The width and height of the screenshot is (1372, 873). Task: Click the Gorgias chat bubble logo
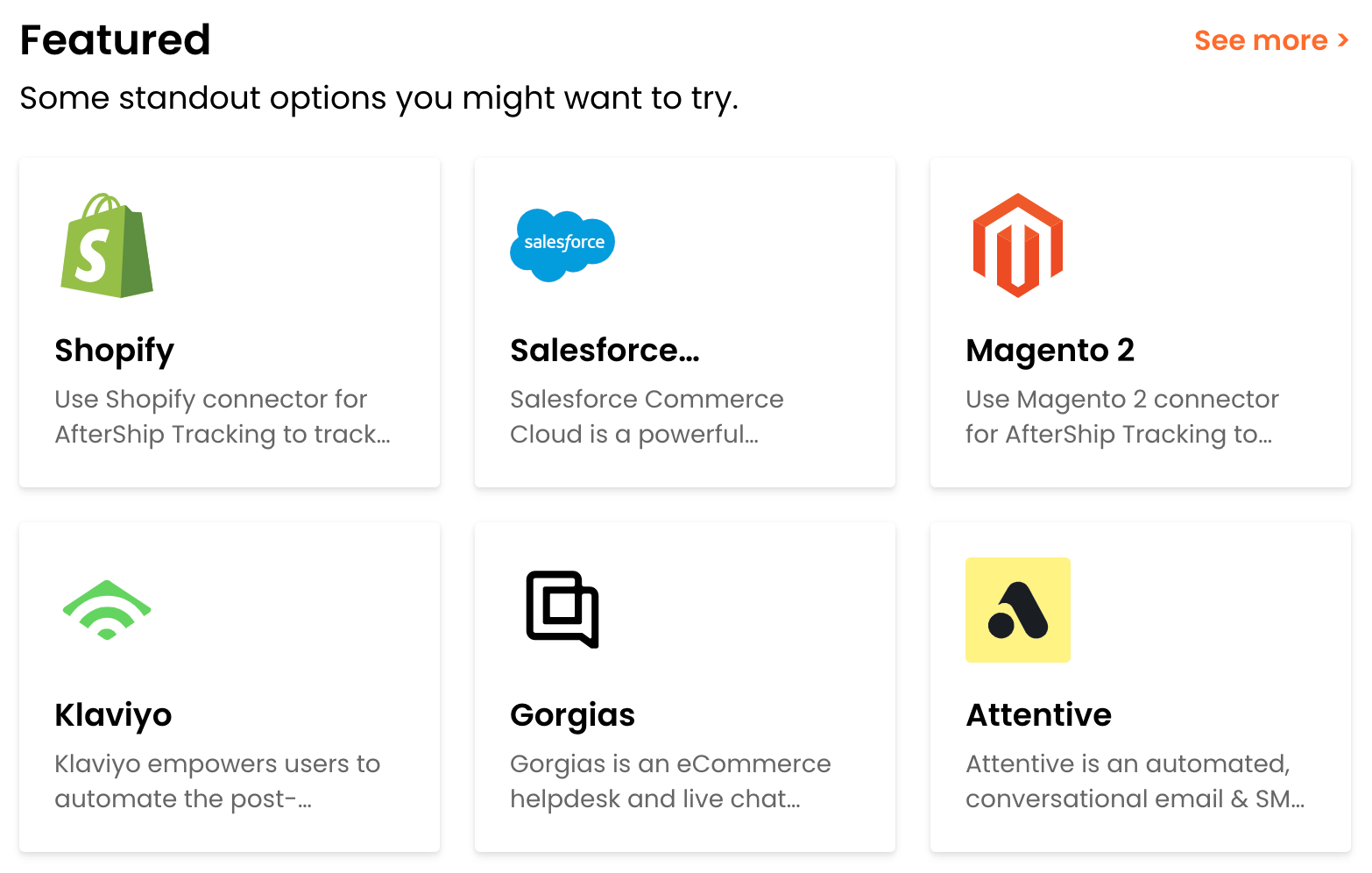pos(562,609)
